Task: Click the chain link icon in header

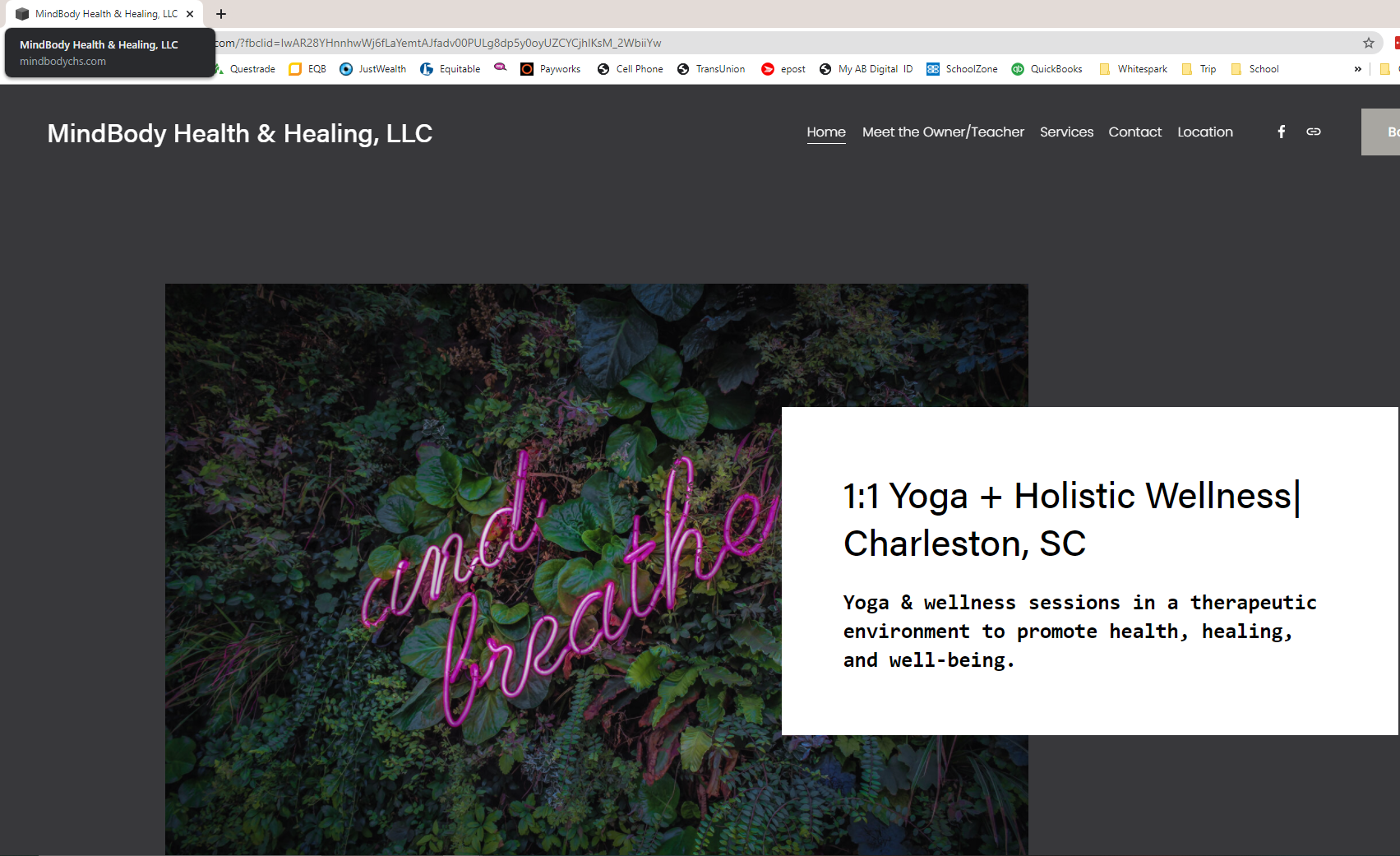Action: [1314, 132]
